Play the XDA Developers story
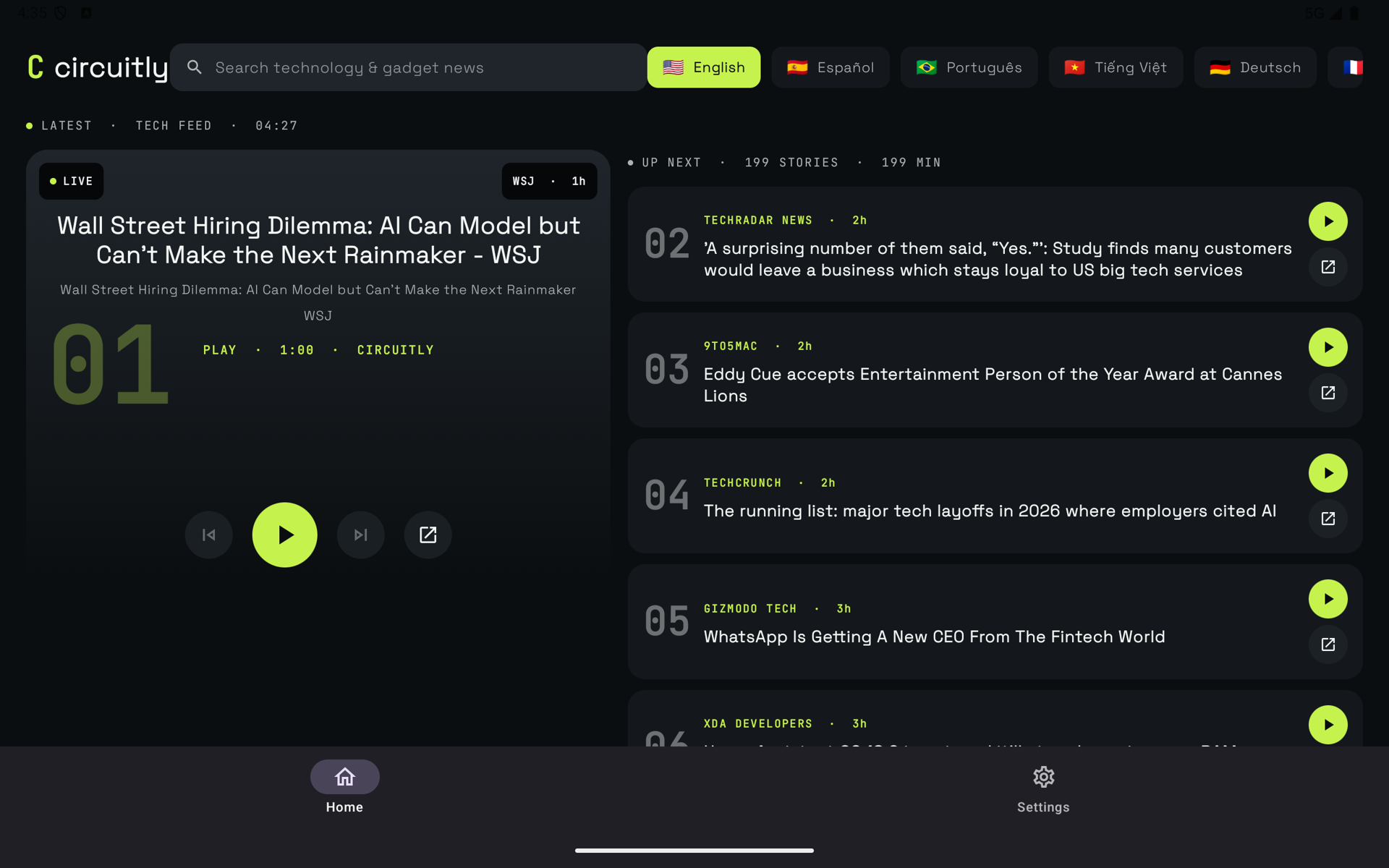The image size is (1389, 868). pyautogui.click(x=1328, y=725)
